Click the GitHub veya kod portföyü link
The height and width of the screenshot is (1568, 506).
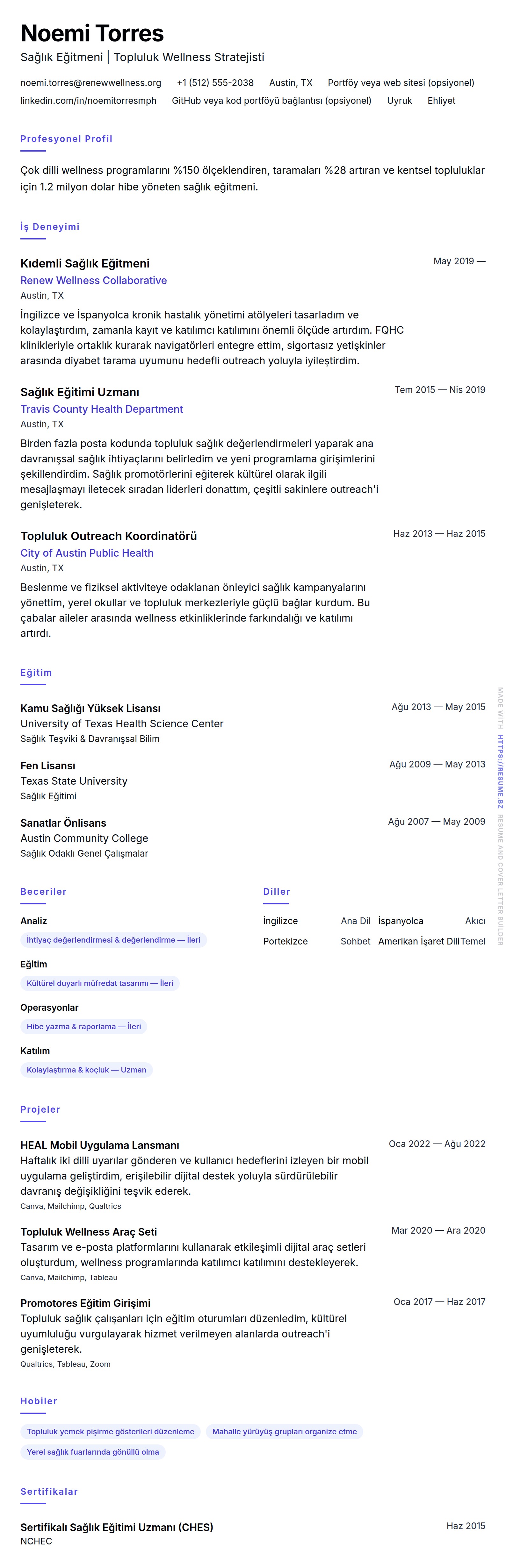tap(271, 100)
